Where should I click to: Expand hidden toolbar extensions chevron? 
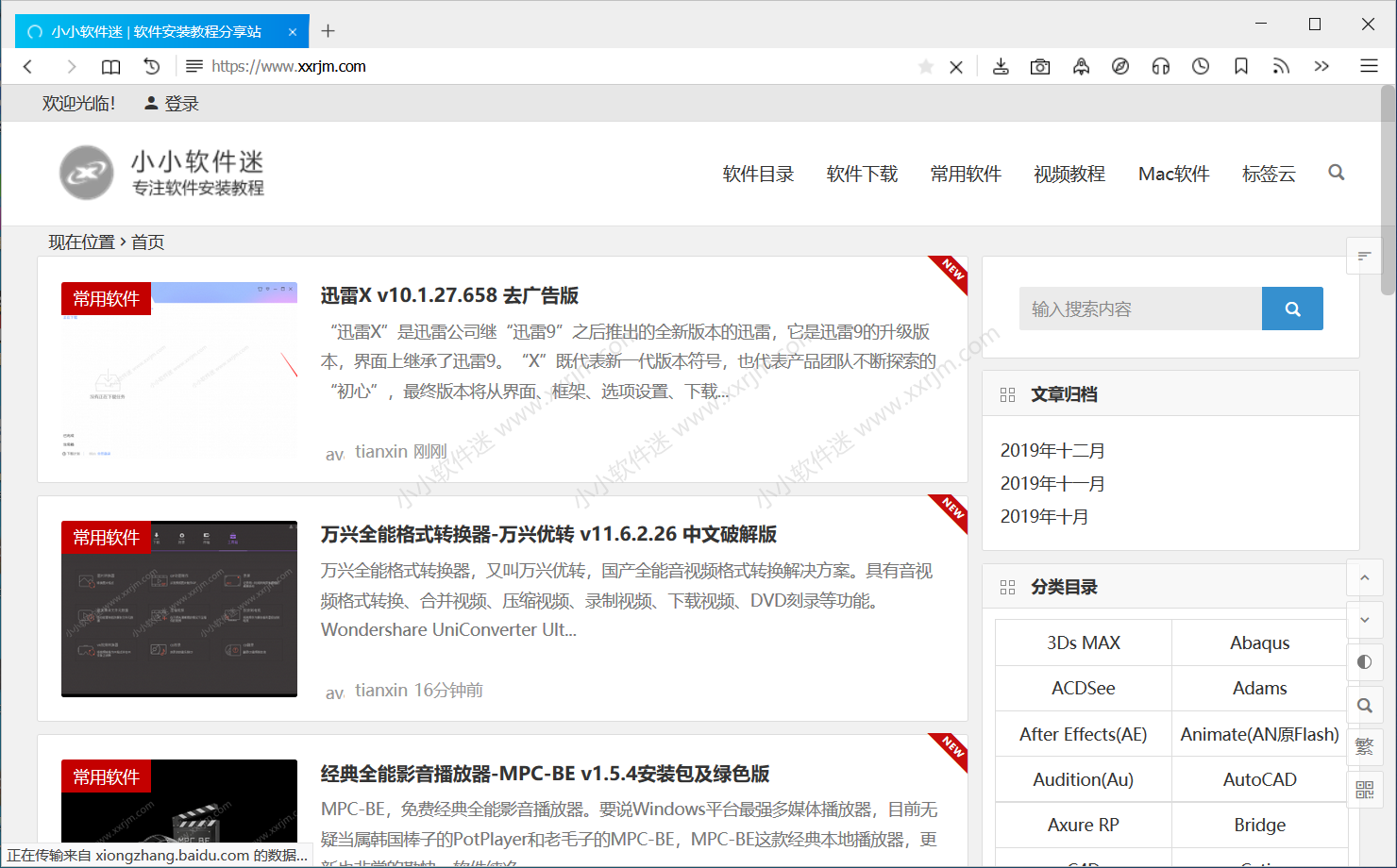tap(1321, 66)
